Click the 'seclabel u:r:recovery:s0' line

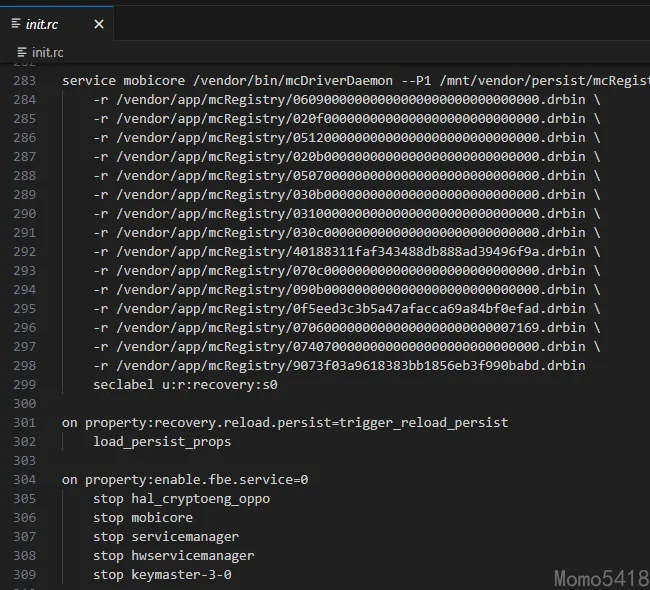pos(185,384)
